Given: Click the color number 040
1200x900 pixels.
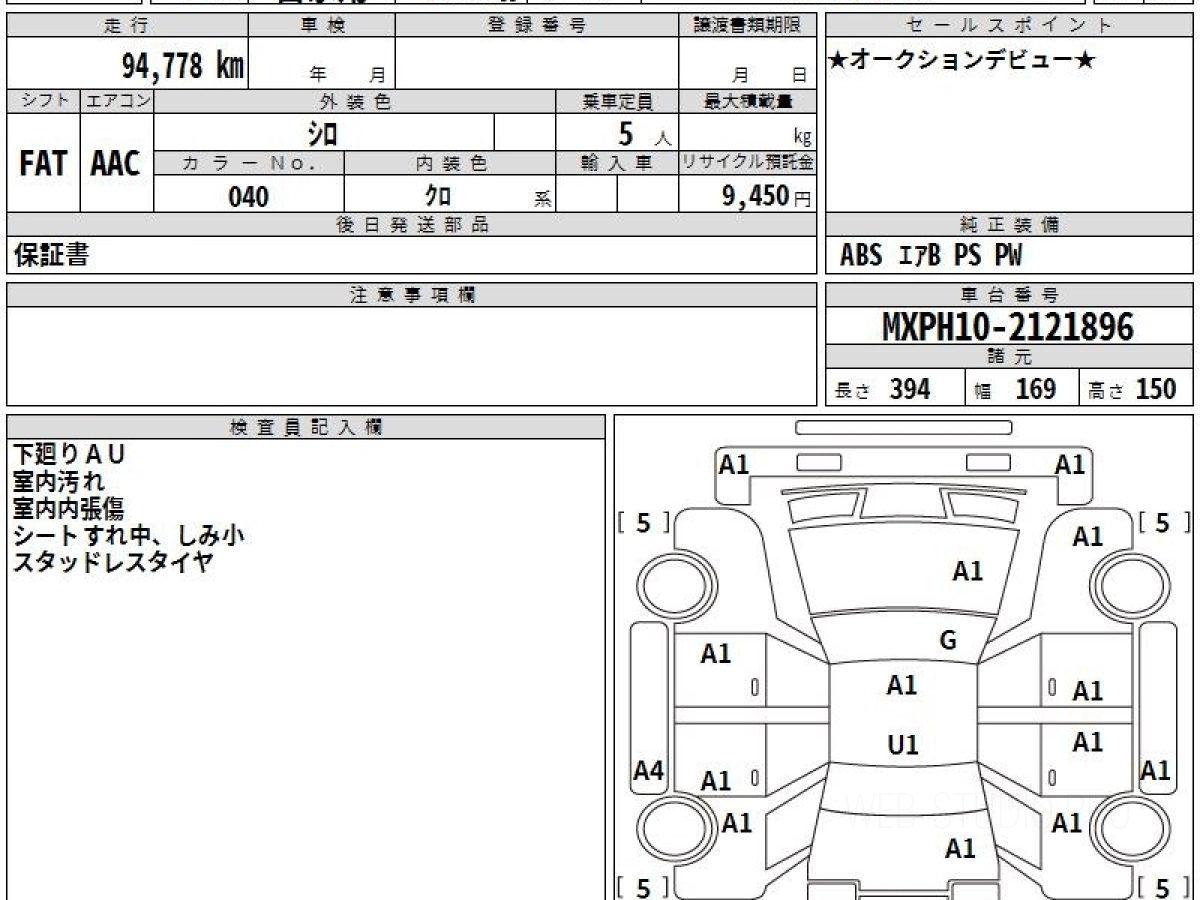Looking at the screenshot, I should pos(249,196).
